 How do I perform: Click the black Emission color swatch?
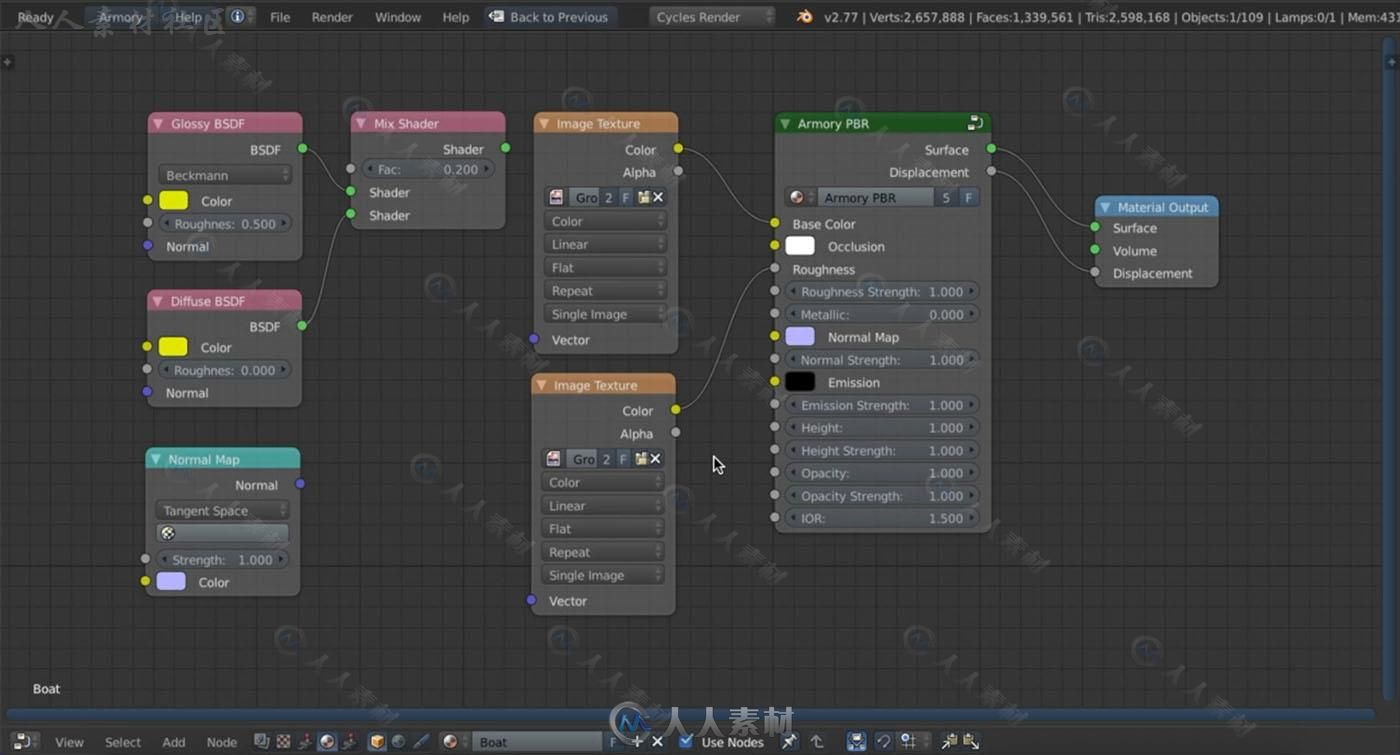[x=800, y=382]
